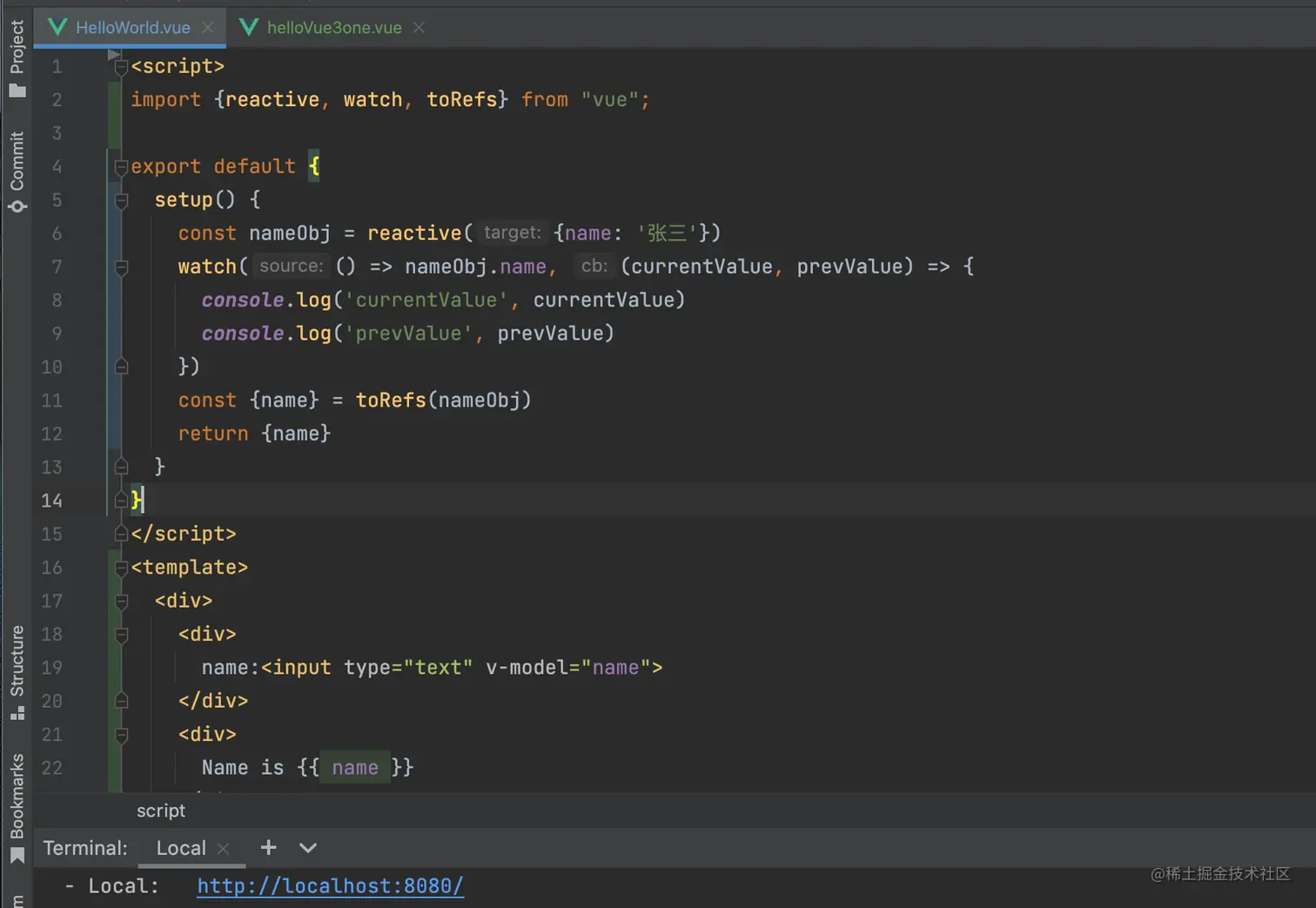The image size is (1316, 908).
Task: Click the reactive( call on line 6
Action: (420, 233)
